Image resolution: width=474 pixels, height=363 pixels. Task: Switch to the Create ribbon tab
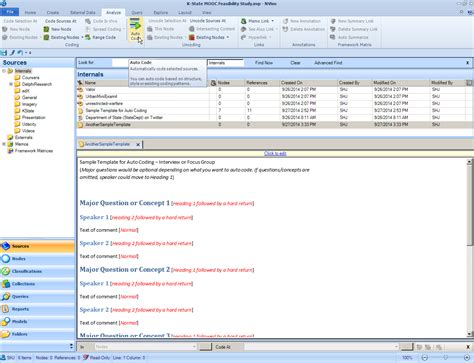tap(53, 13)
